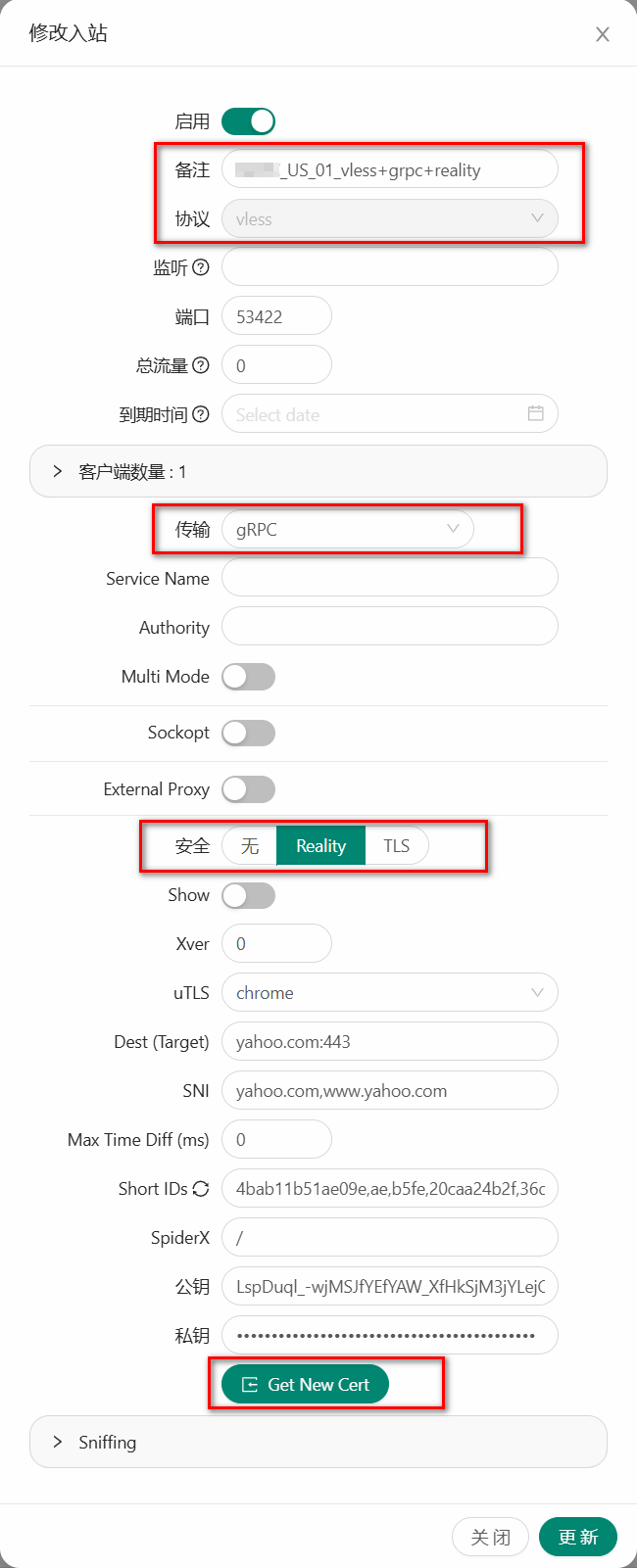Turn on Sockopt switch
The image size is (637, 1568).
coord(248,733)
